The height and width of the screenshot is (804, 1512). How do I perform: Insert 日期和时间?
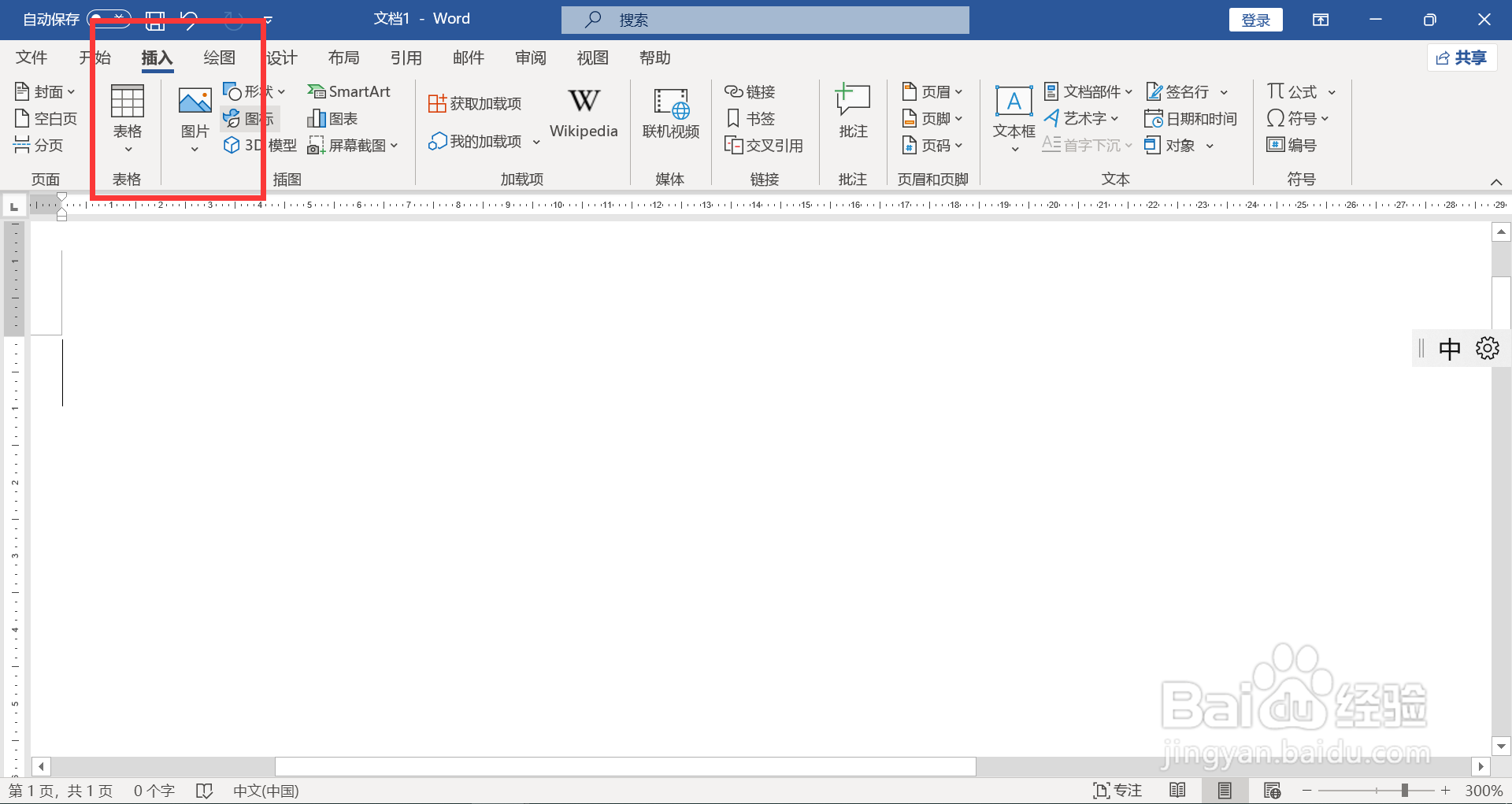(1191, 119)
